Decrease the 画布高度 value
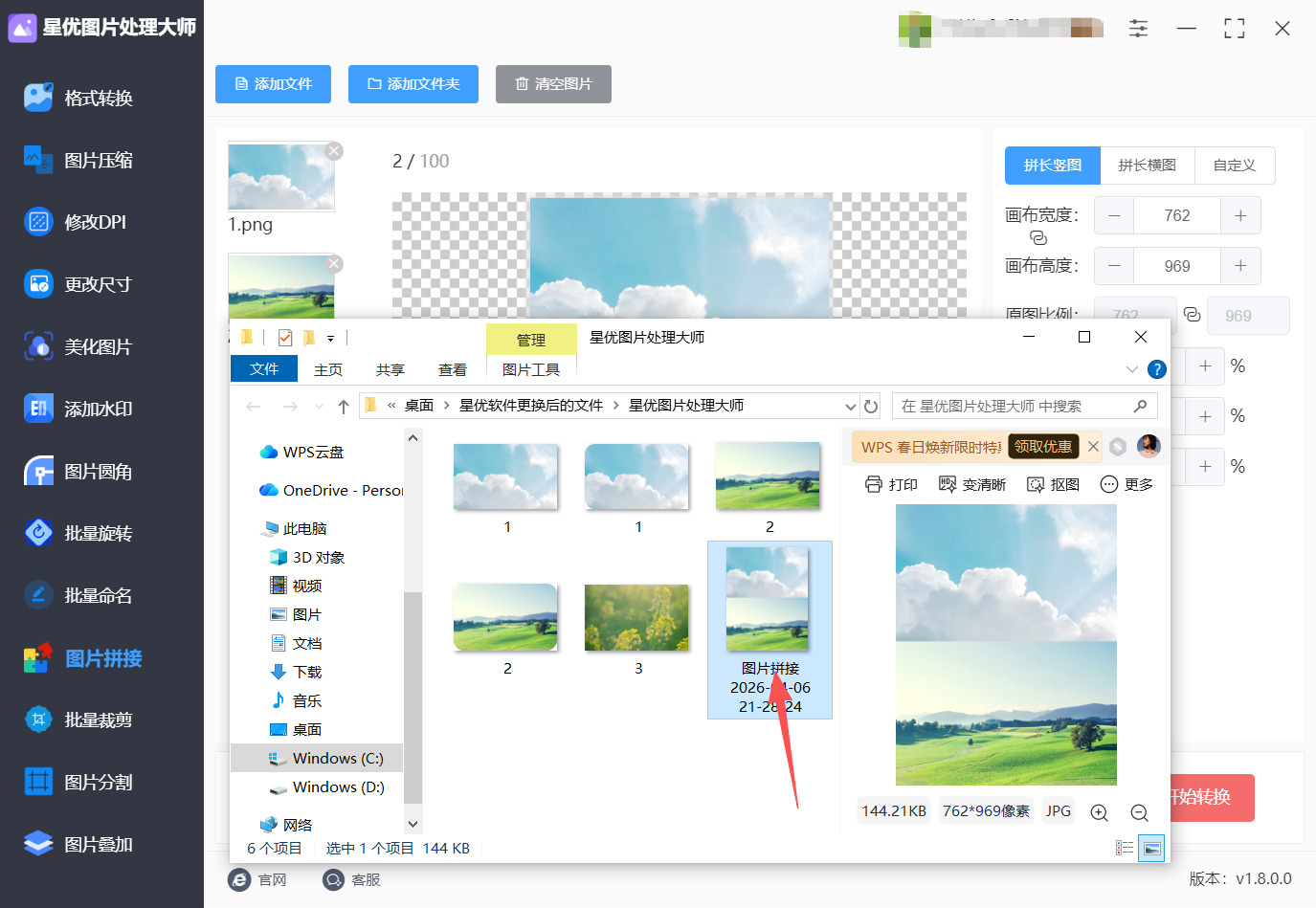1316x908 pixels. (1114, 266)
